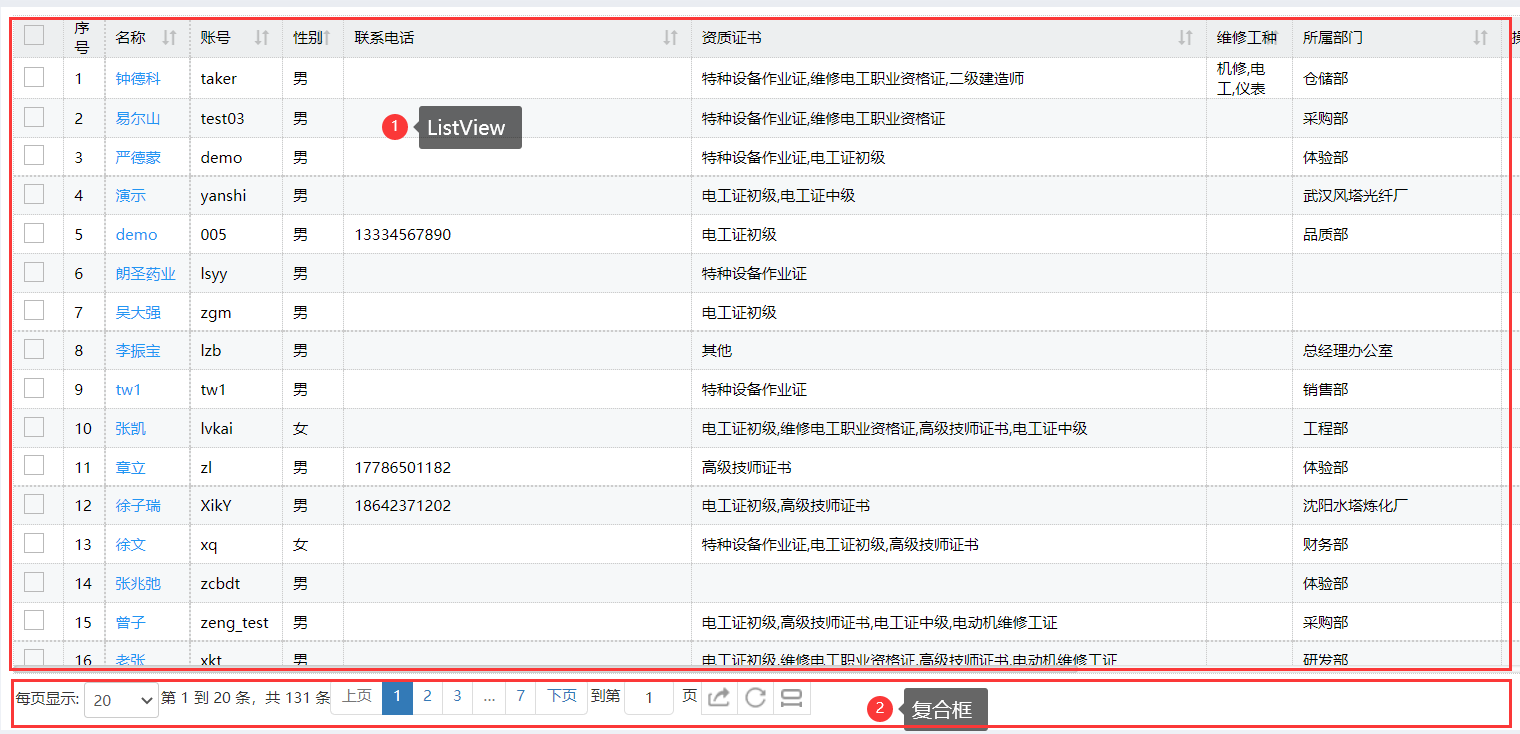Open the 张凯 name link

(x=131, y=429)
